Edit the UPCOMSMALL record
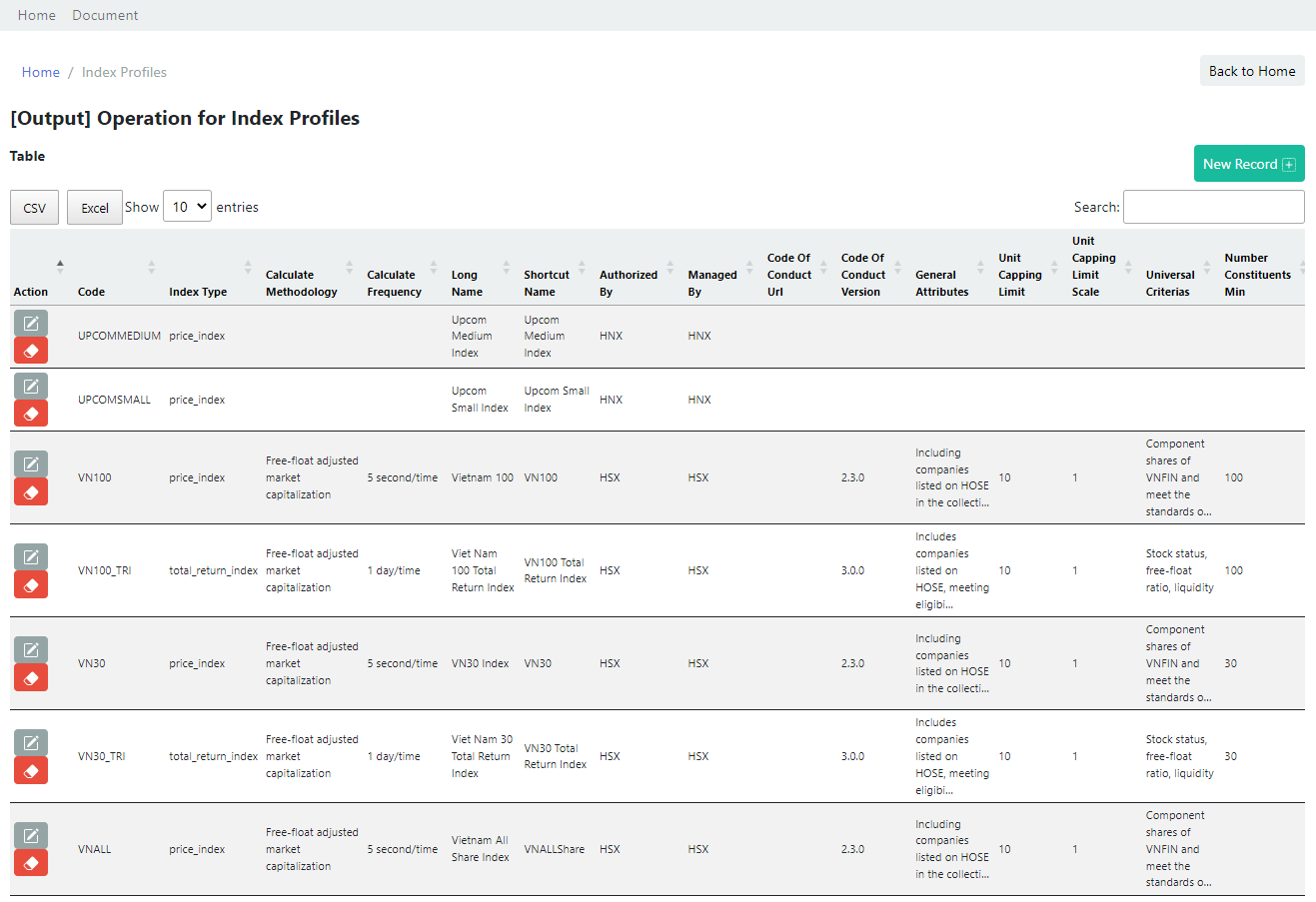Image resolution: width=1316 pixels, height=902 pixels. (31, 386)
